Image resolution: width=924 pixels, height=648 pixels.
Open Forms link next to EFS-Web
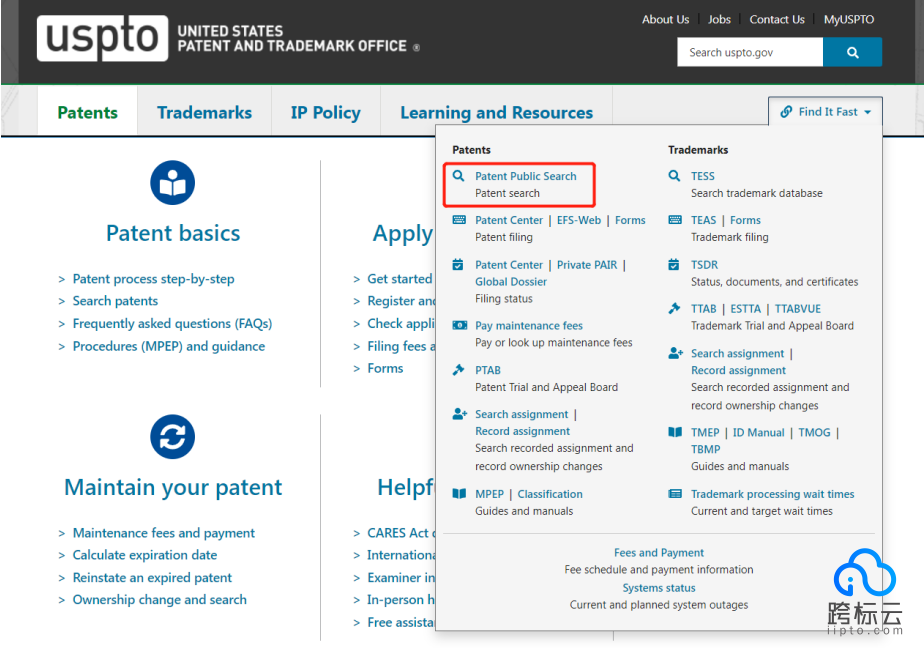coord(630,220)
